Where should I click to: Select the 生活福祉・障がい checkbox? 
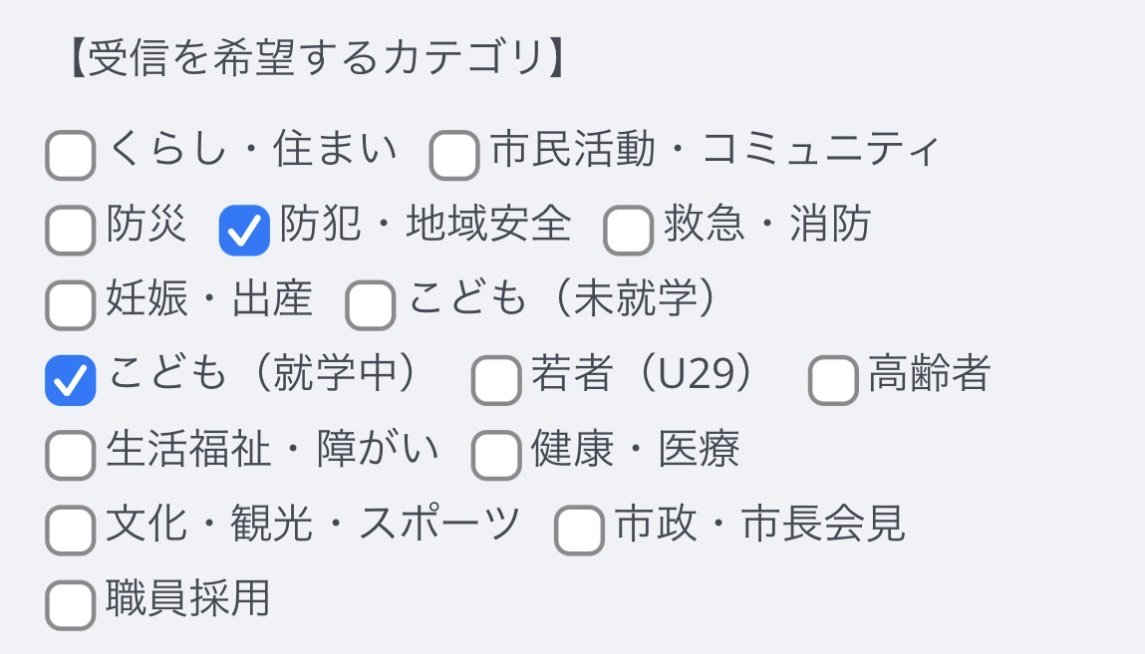point(70,455)
